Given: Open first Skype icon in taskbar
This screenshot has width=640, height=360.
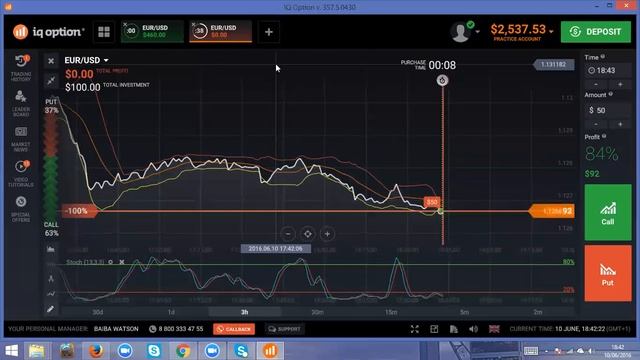Looking at the screenshot, I should (x=154, y=351).
